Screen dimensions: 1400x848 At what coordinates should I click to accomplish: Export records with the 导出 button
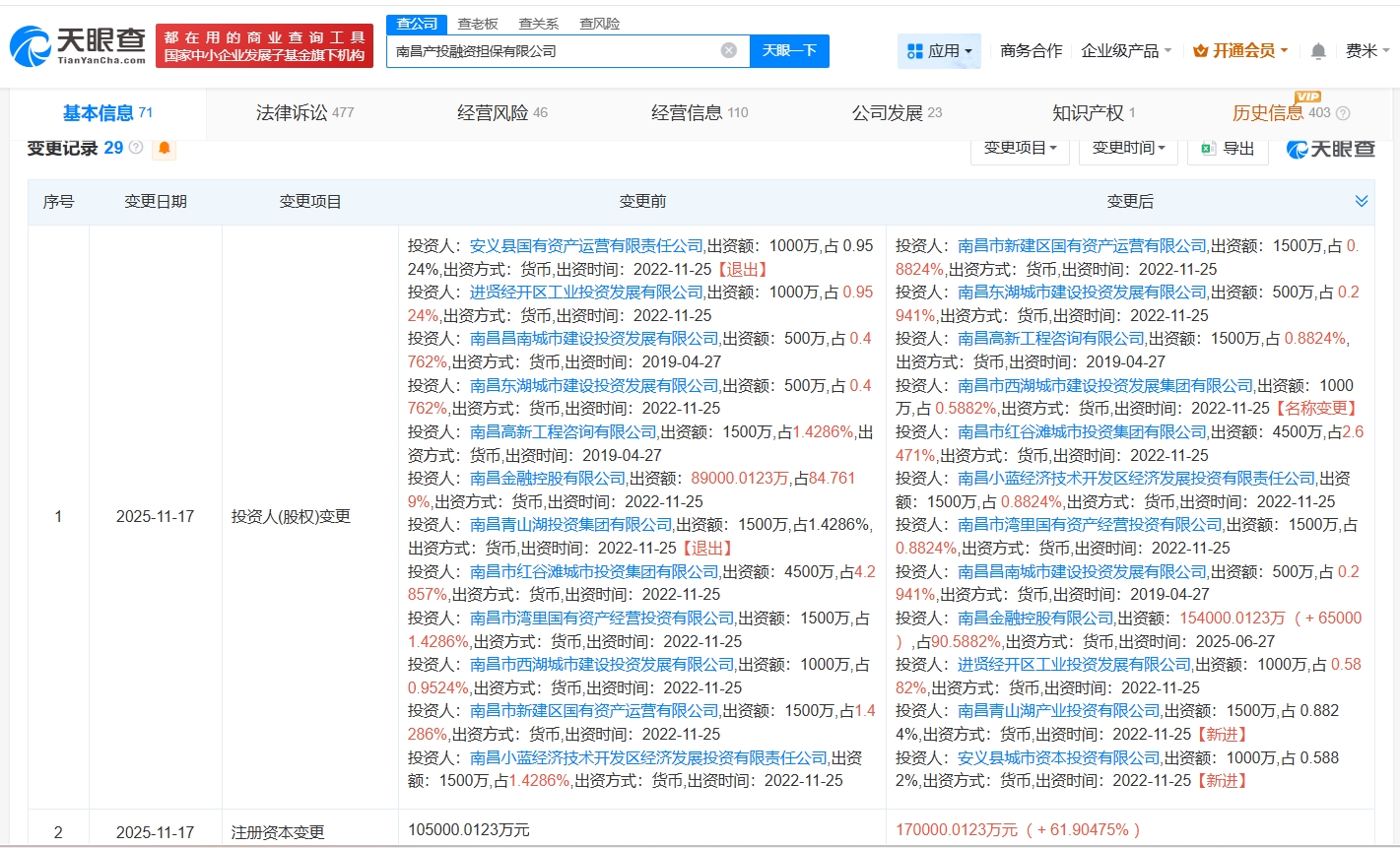coord(1228,149)
